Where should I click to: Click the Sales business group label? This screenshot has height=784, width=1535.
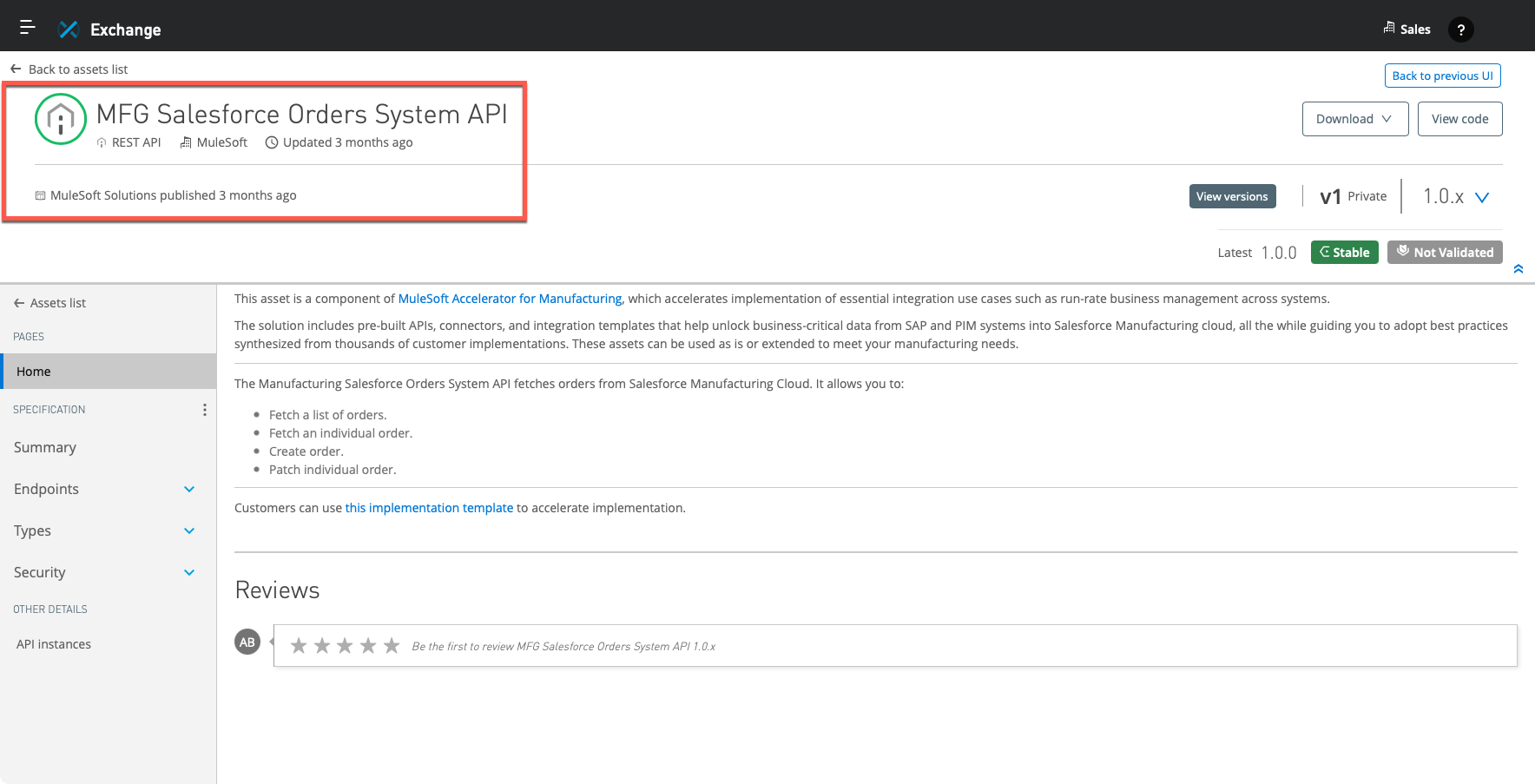point(1415,30)
